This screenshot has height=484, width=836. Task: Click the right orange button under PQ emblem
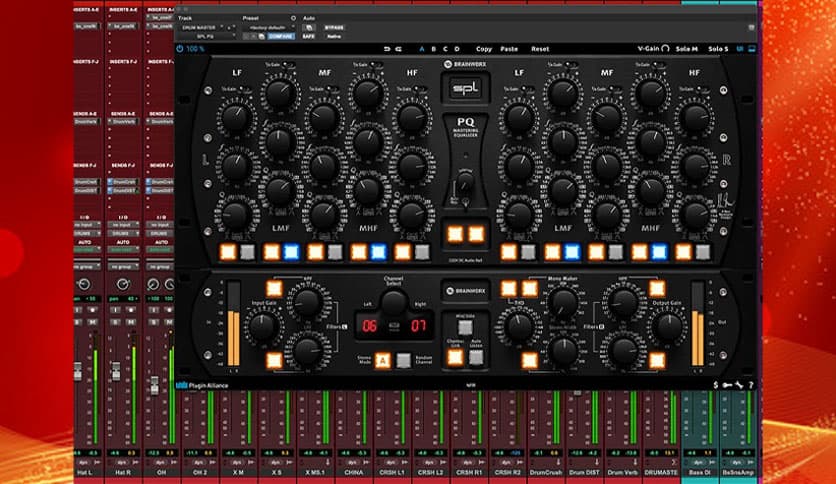476,233
